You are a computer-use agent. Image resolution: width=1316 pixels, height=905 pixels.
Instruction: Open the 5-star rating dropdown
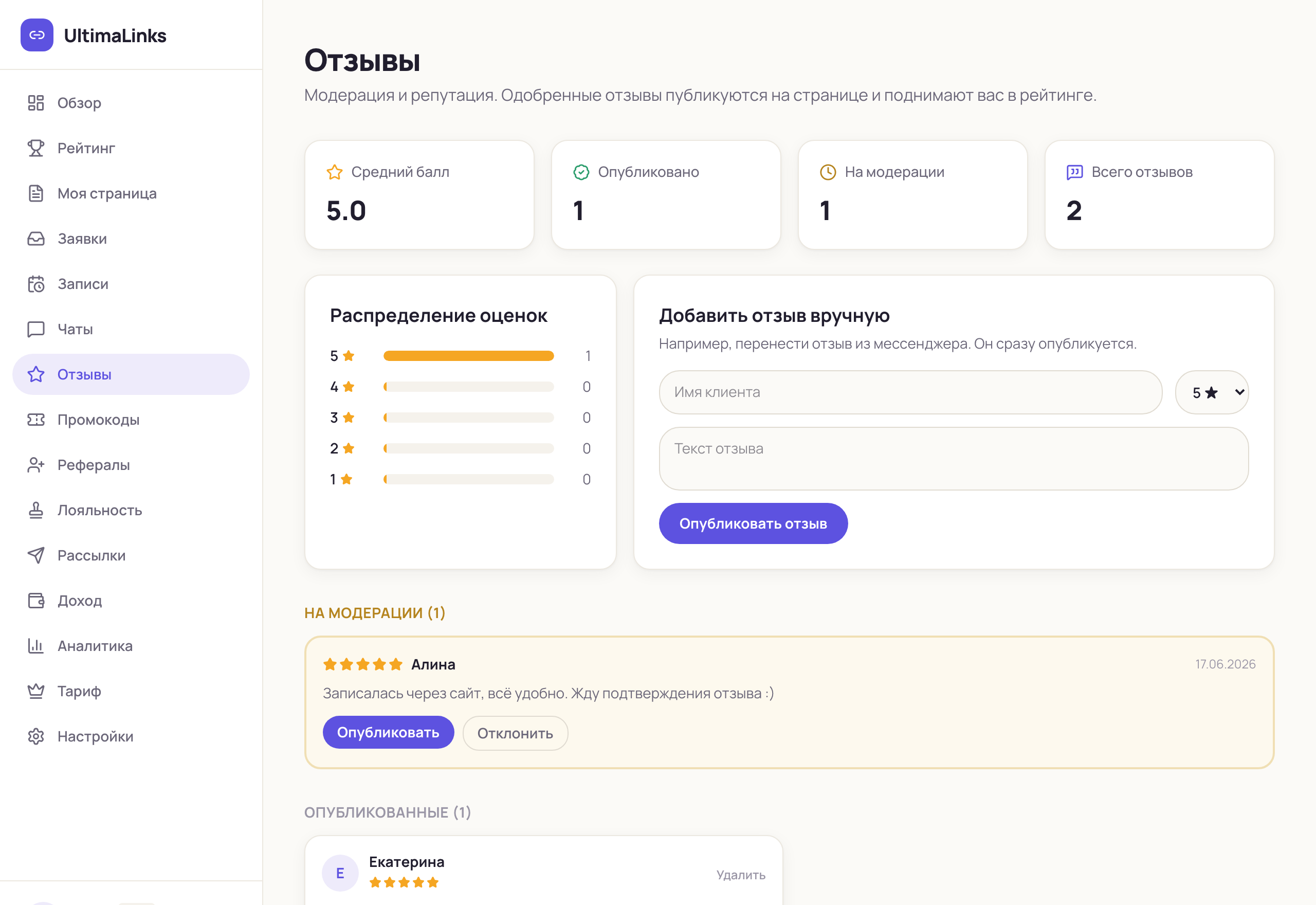coord(1212,392)
